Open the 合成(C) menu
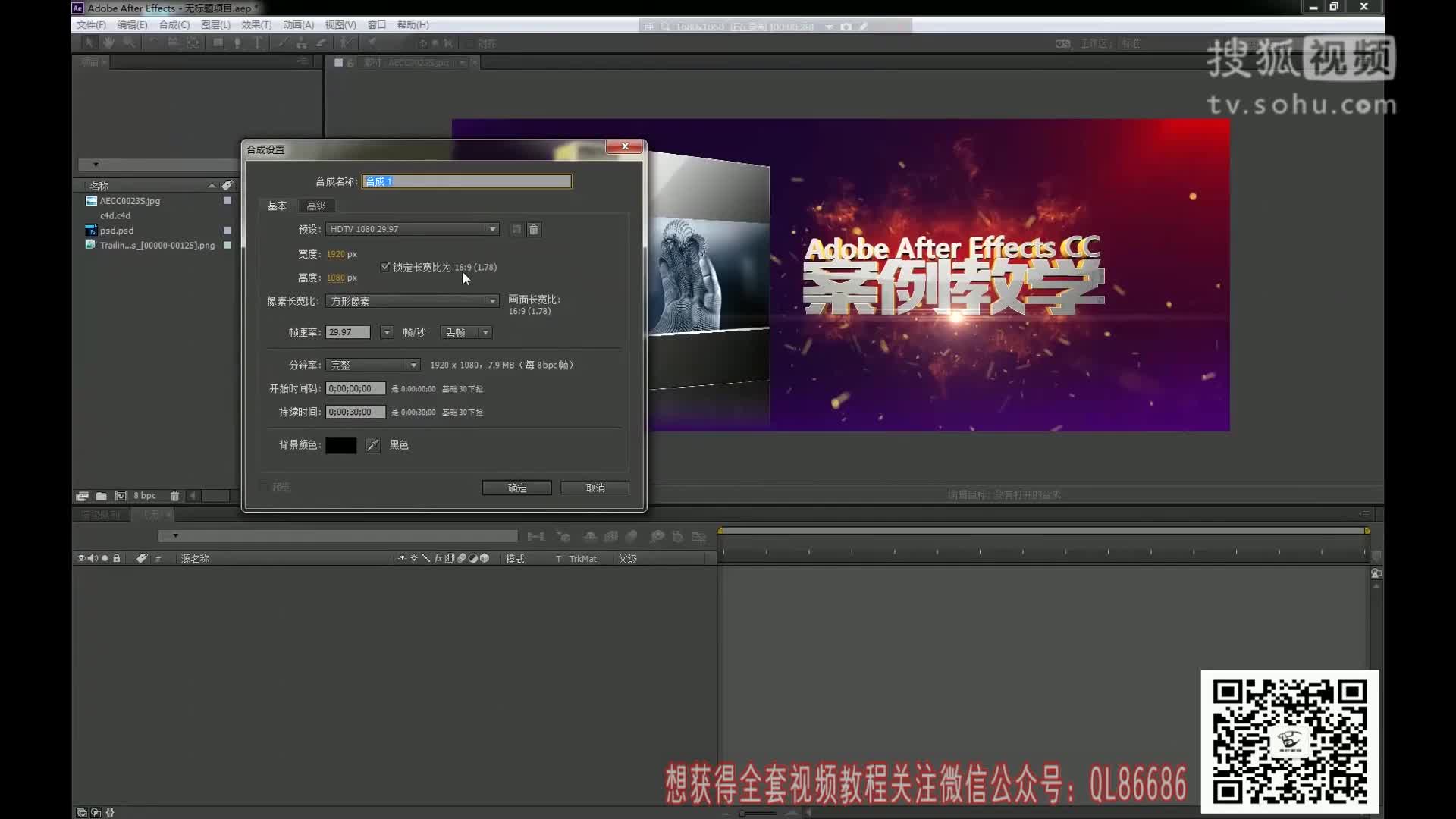The image size is (1456, 819). [174, 25]
